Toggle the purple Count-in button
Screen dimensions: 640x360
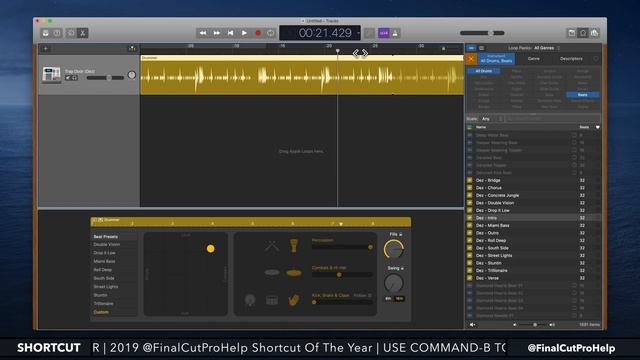[x=384, y=33]
